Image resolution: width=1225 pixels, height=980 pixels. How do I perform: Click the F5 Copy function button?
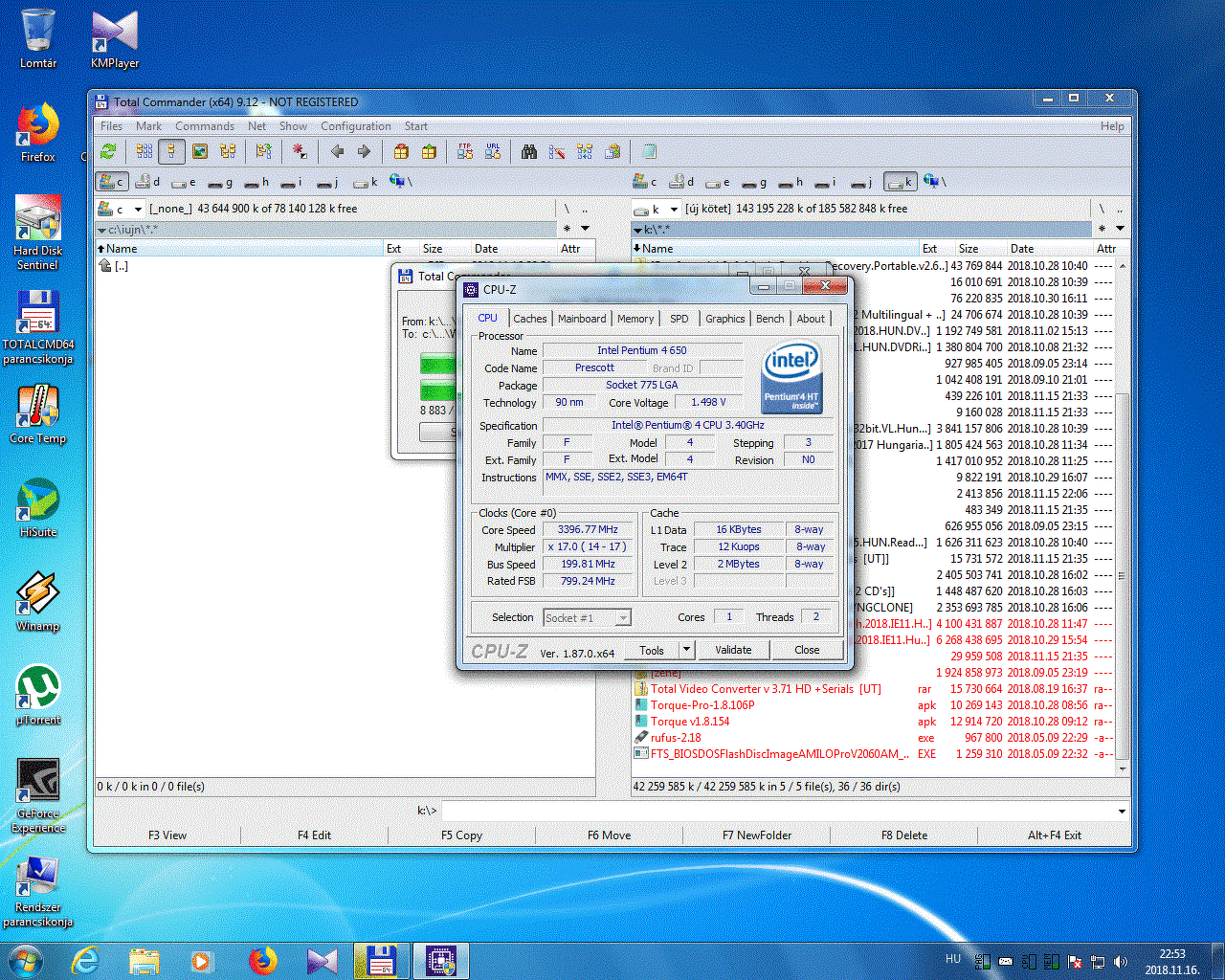click(x=461, y=835)
